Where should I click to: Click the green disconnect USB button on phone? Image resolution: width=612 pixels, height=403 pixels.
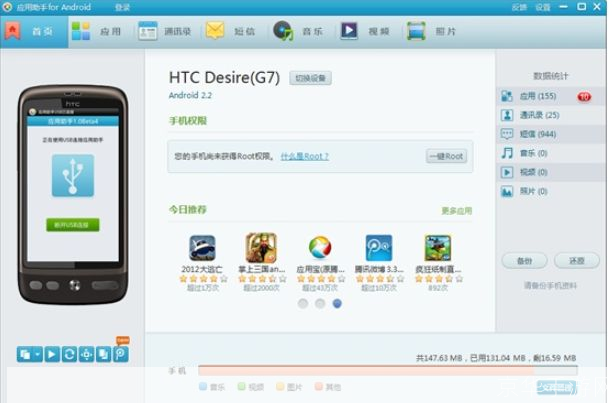[73, 225]
